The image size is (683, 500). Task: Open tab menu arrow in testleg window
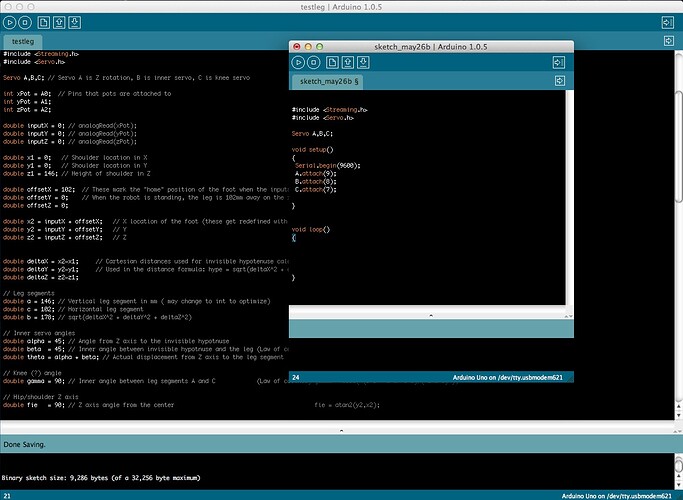pos(669,41)
